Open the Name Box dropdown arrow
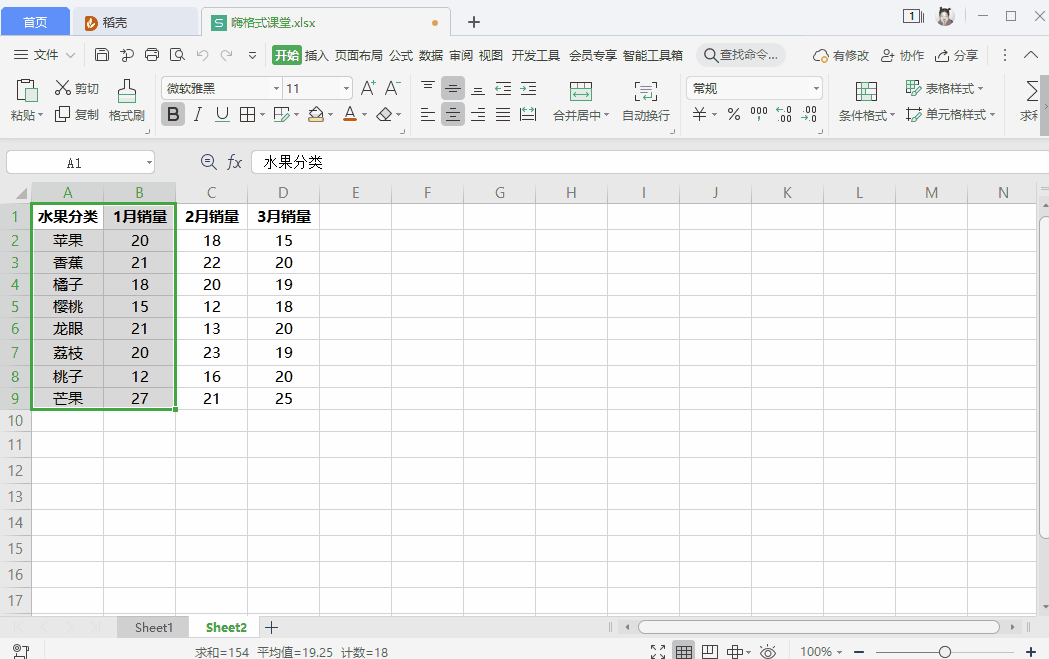 tap(148, 162)
